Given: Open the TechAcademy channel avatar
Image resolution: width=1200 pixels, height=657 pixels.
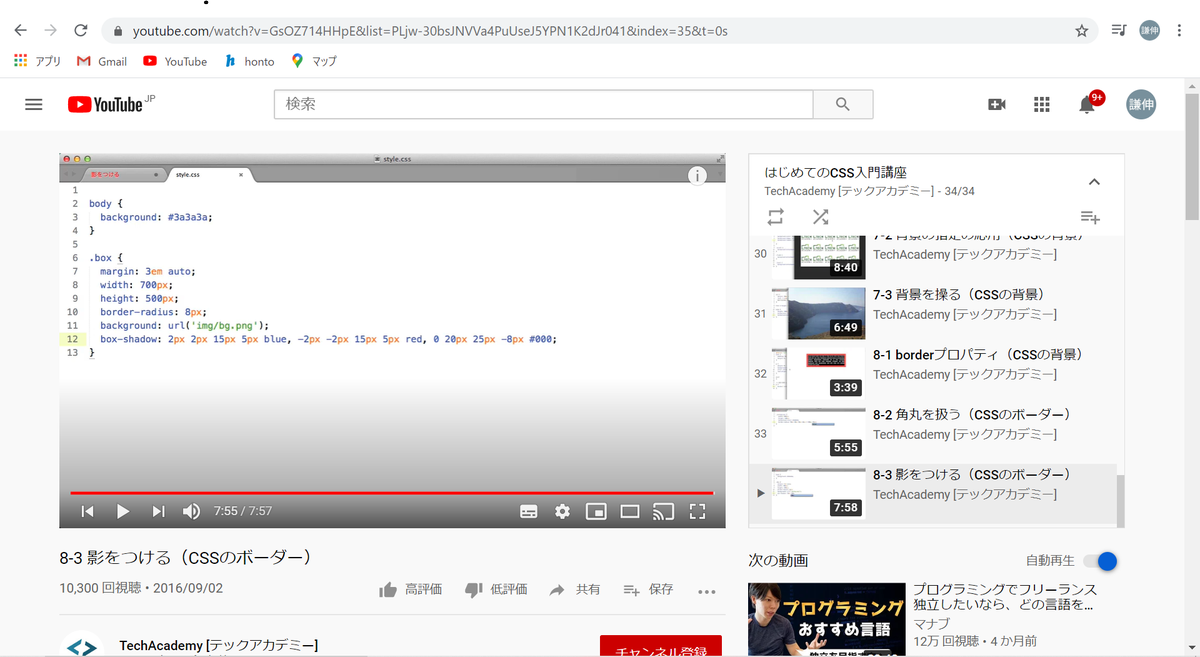Looking at the screenshot, I should pyautogui.click(x=82, y=646).
